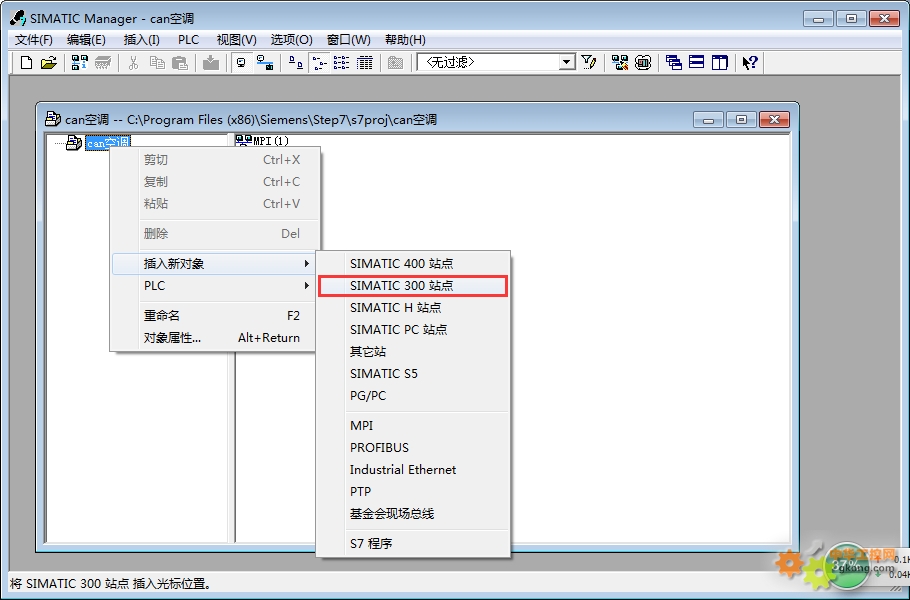Viewport: 910px width, 600px height.
Task: Click the S7 Memory Card toolbar icon
Action: pos(103,63)
